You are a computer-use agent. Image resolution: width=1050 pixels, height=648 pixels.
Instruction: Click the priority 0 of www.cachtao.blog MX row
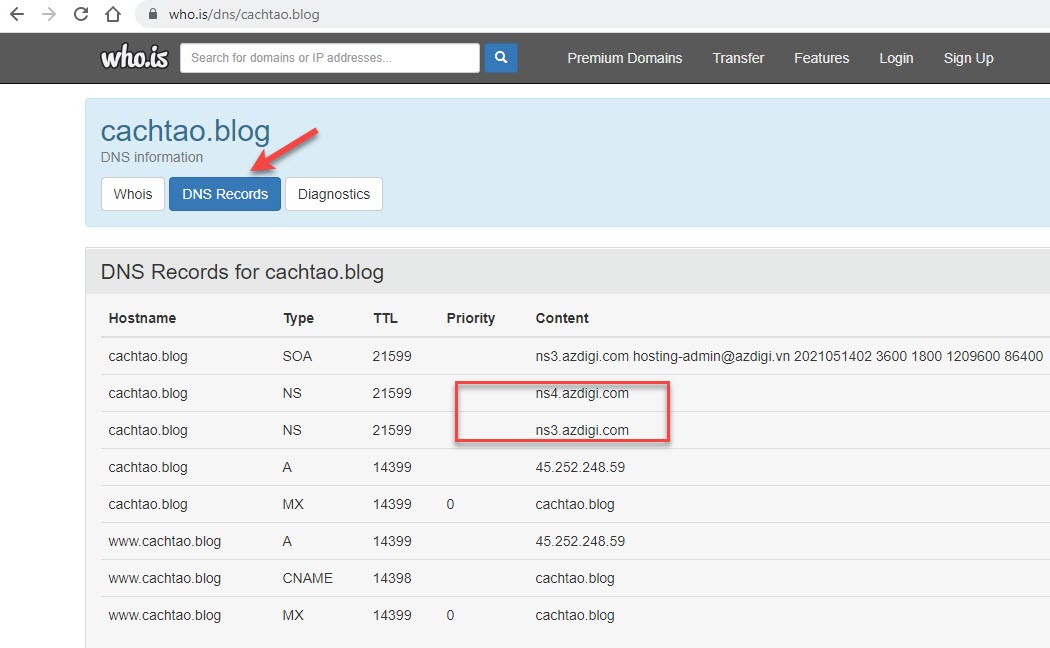(450, 615)
